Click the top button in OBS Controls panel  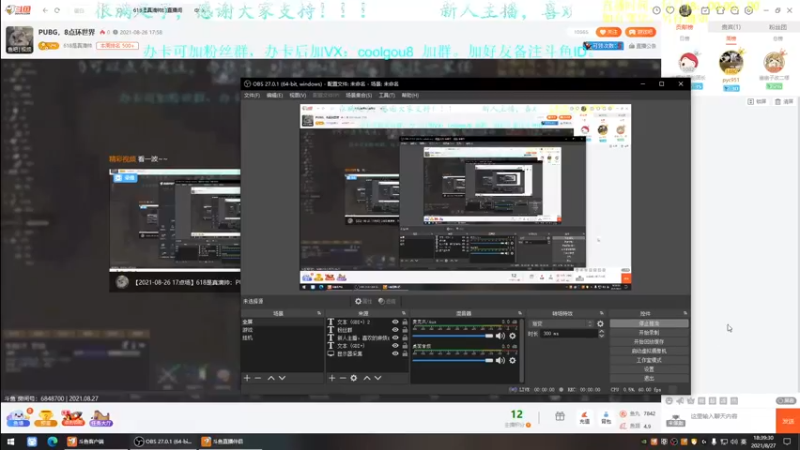(x=648, y=323)
